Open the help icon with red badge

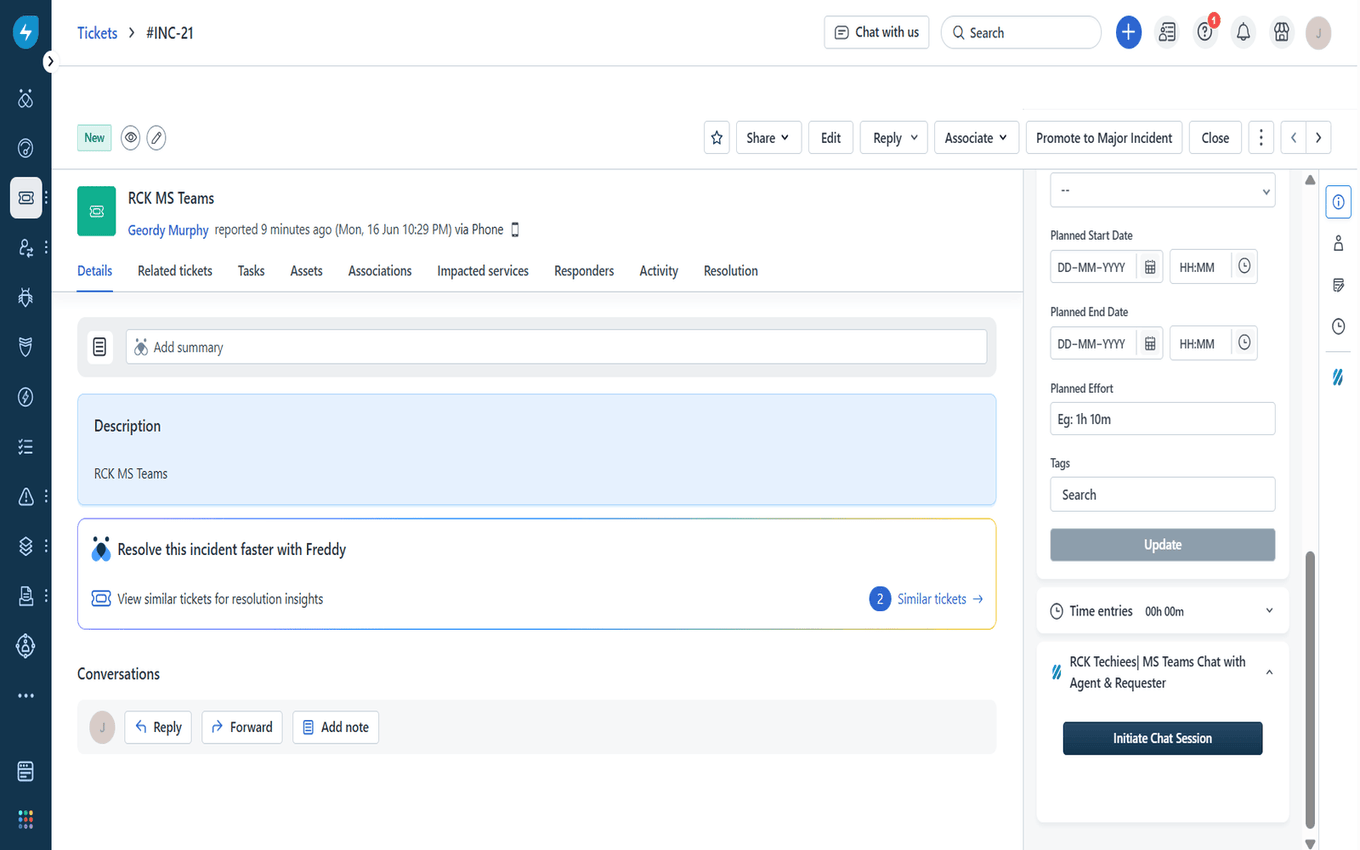pos(1205,32)
